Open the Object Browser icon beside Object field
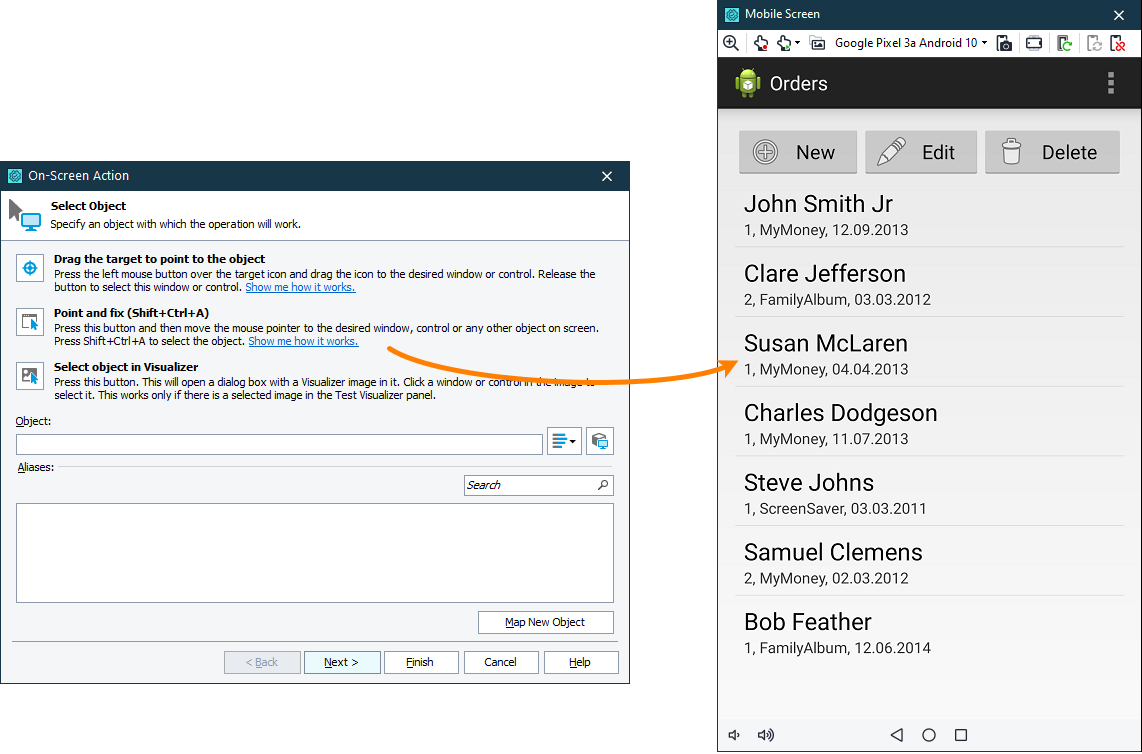Viewport: 1142px width, 754px height. (x=599, y=441)
